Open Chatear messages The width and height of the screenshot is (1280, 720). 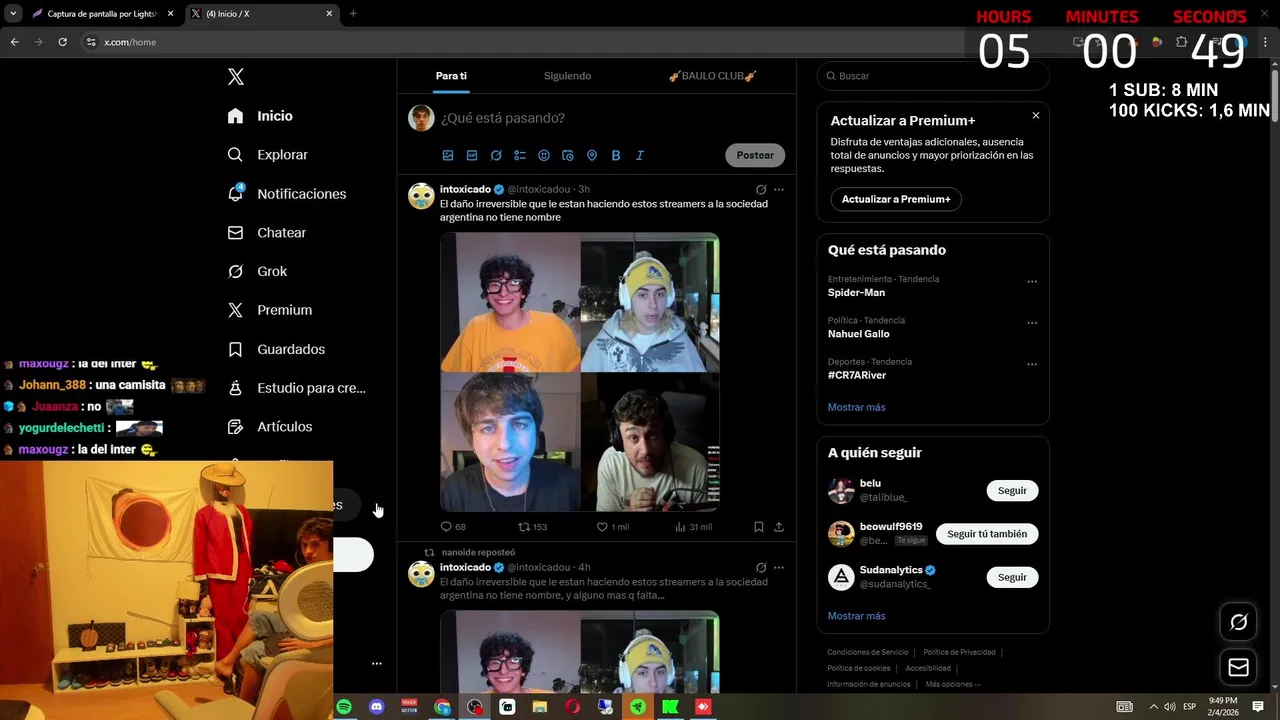[266, 232]
